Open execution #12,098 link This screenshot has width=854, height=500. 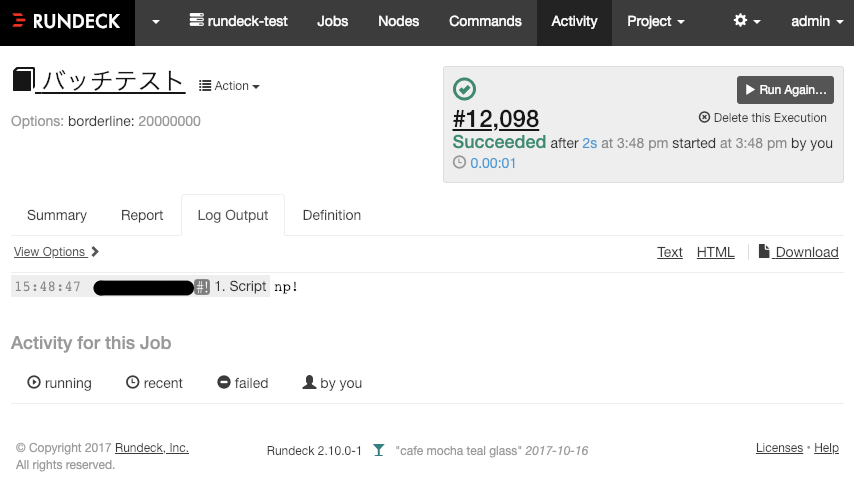tap(496, 119)
